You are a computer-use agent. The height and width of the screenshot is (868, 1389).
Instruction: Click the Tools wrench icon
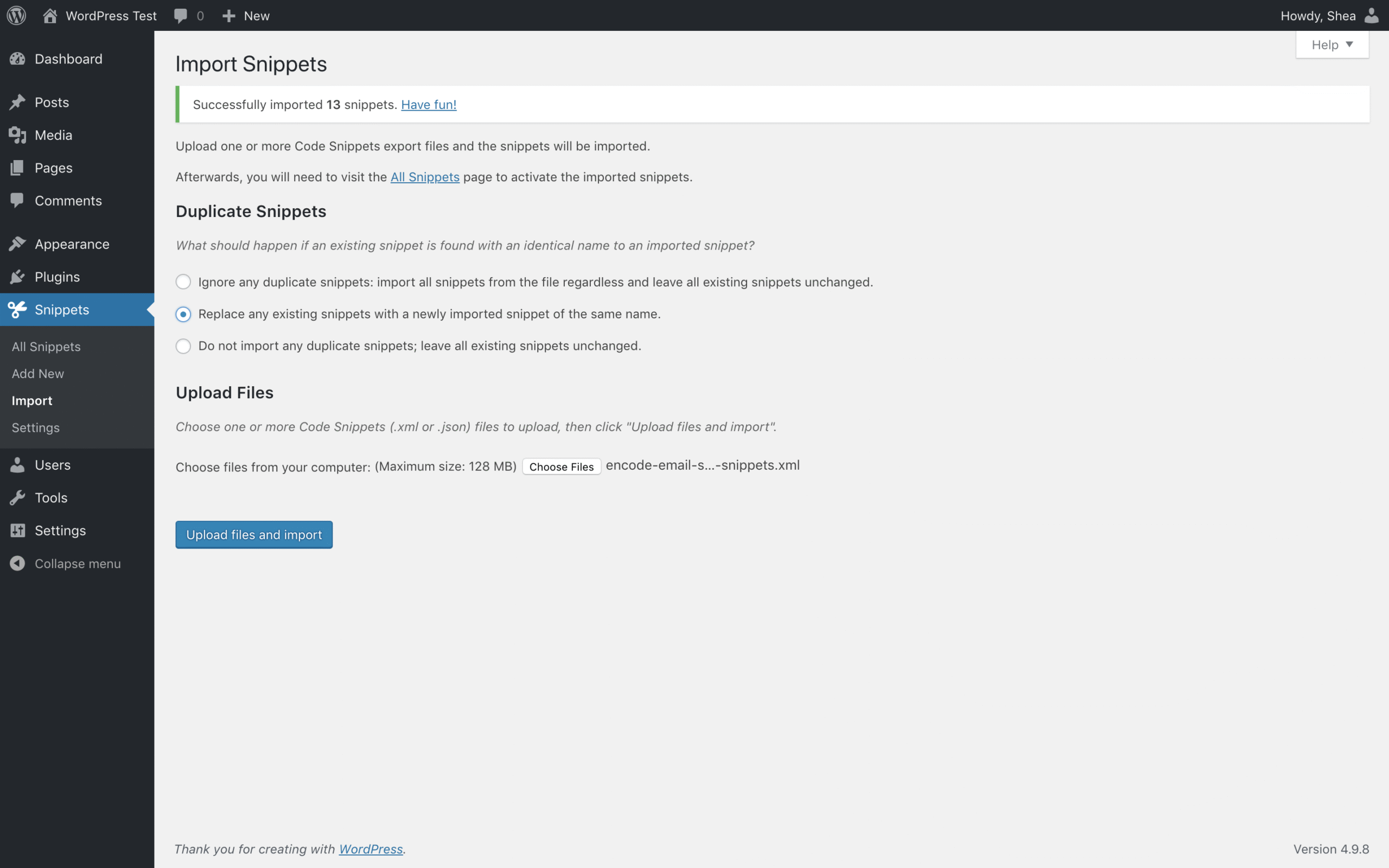click(17, 497)
